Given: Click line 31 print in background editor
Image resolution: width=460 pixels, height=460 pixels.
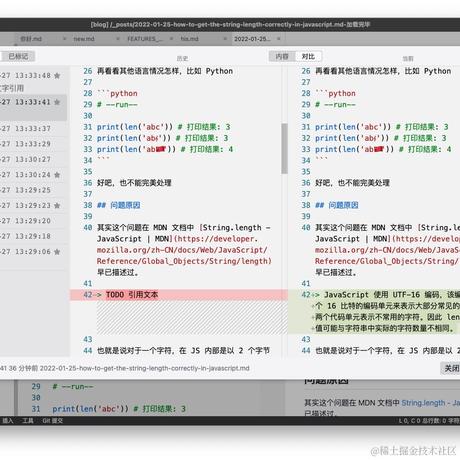Looking at the screenshot, I should pos(119,409).
